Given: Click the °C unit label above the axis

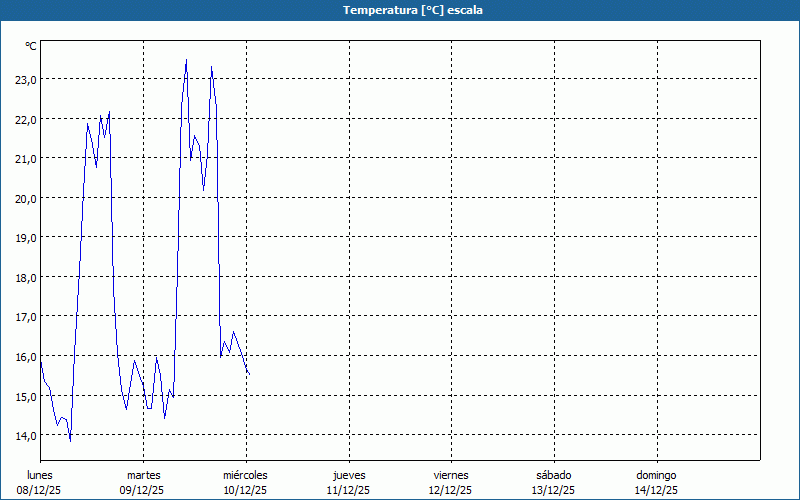Looking at the screenshot, I should coord(31,46).
